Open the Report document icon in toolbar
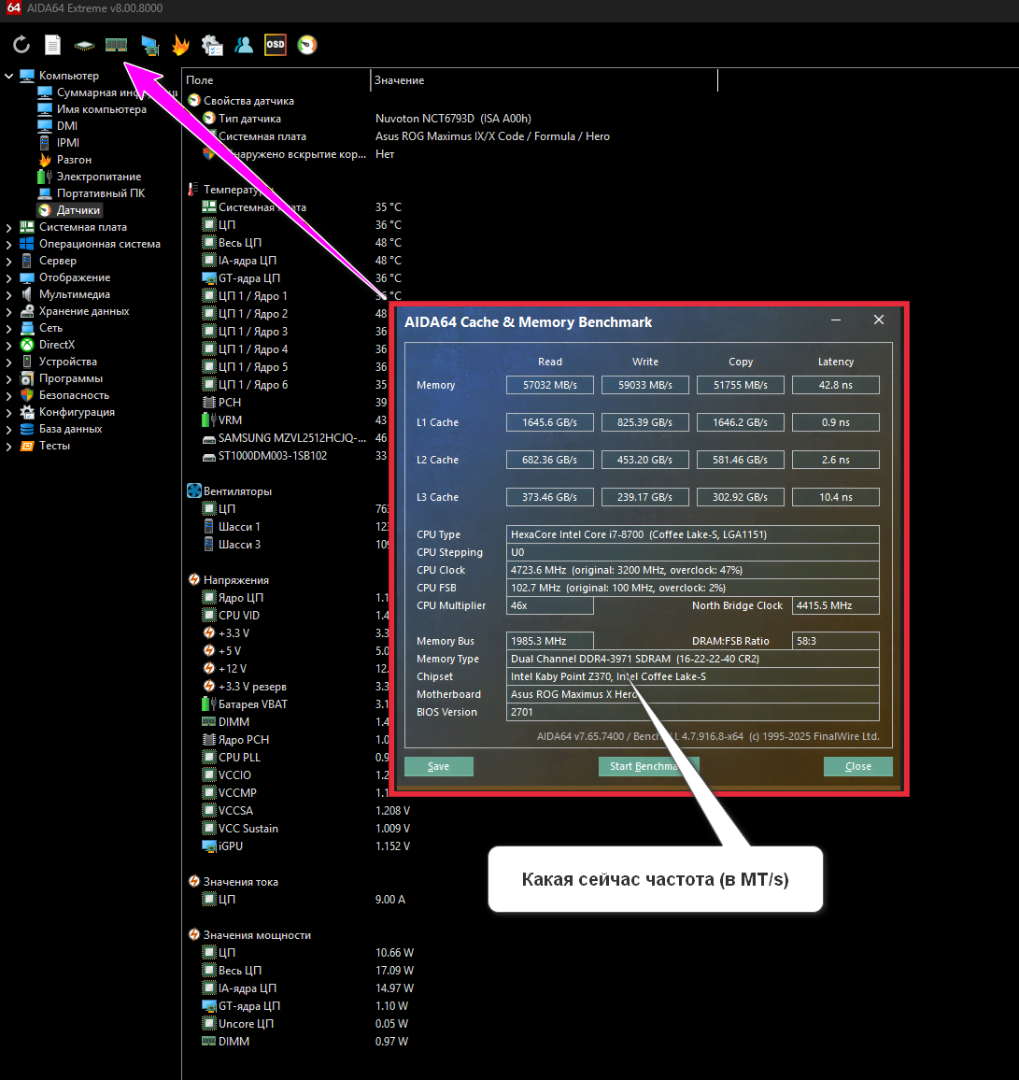The image size is (1019, 1080). (x=53, y=45)
